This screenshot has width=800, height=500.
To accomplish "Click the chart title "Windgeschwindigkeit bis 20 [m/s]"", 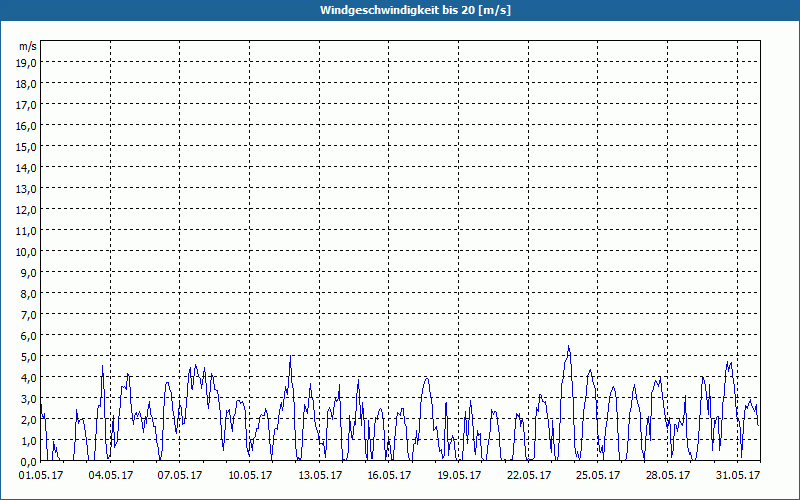I will click(x=400, y=10).
